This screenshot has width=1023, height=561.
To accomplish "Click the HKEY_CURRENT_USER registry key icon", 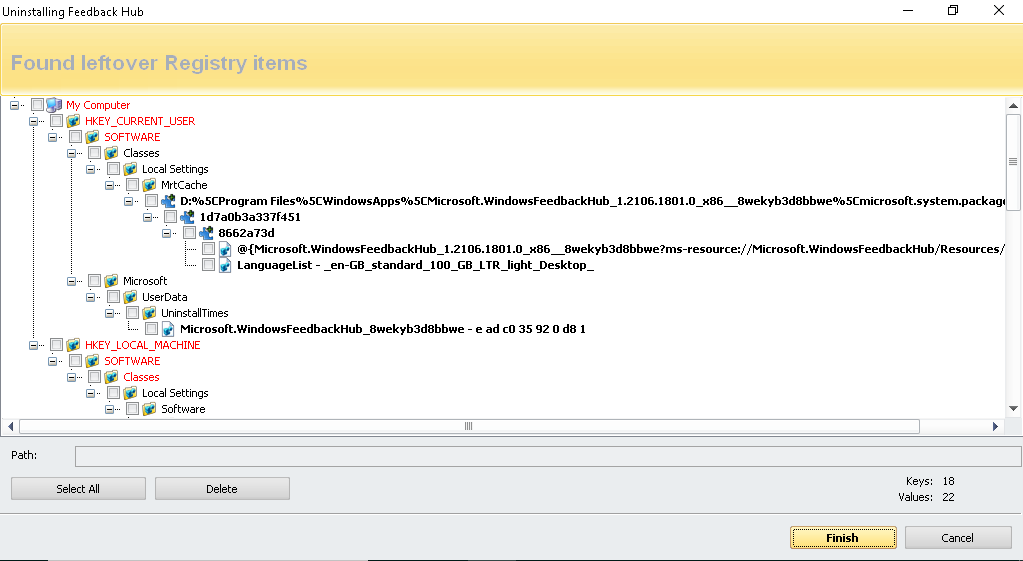I will tap(73, 121).
